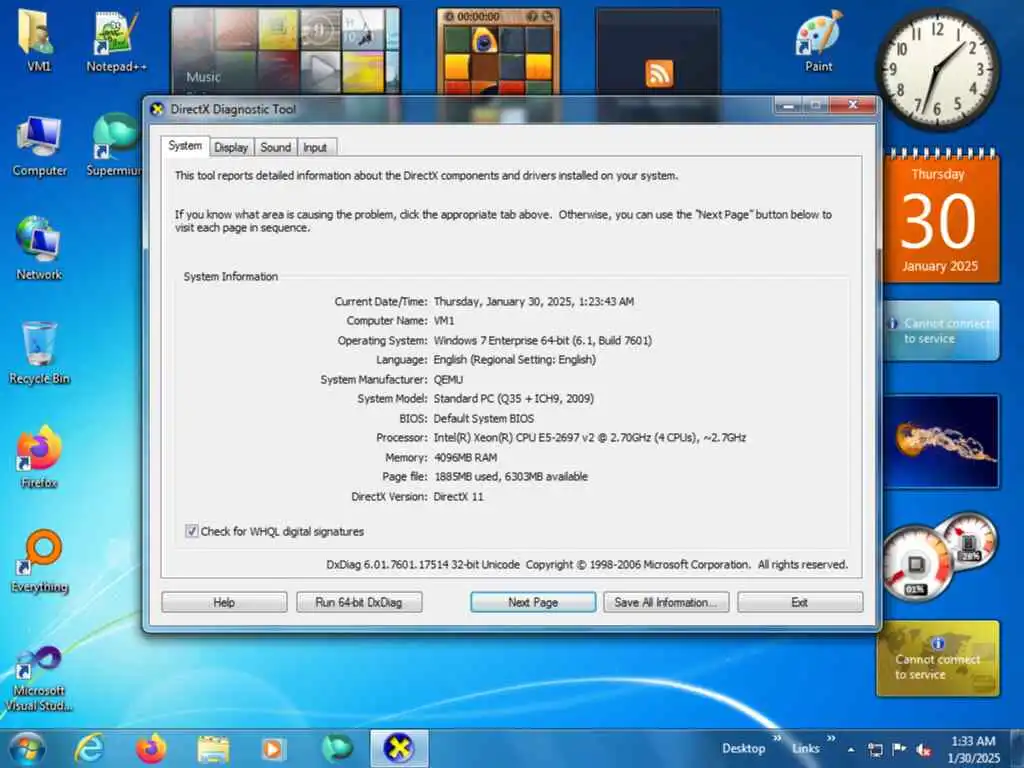Switch to the Input tab

pos(315,148)
